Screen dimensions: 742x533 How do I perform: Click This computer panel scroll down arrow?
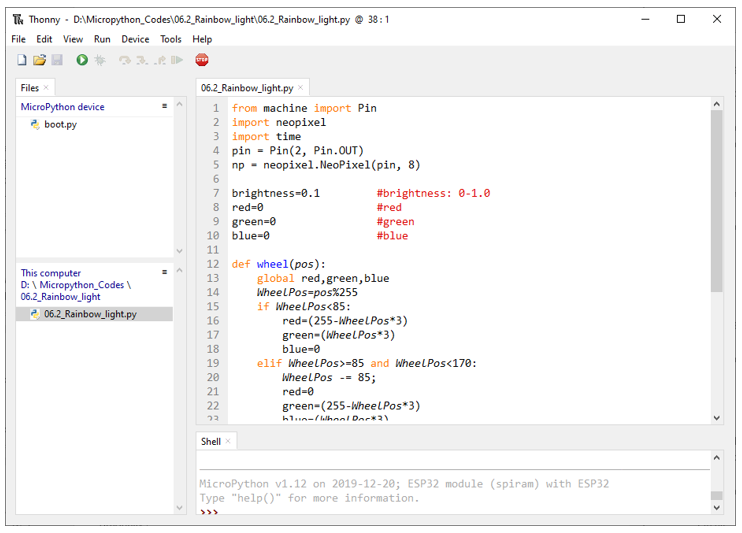point(179,507)
